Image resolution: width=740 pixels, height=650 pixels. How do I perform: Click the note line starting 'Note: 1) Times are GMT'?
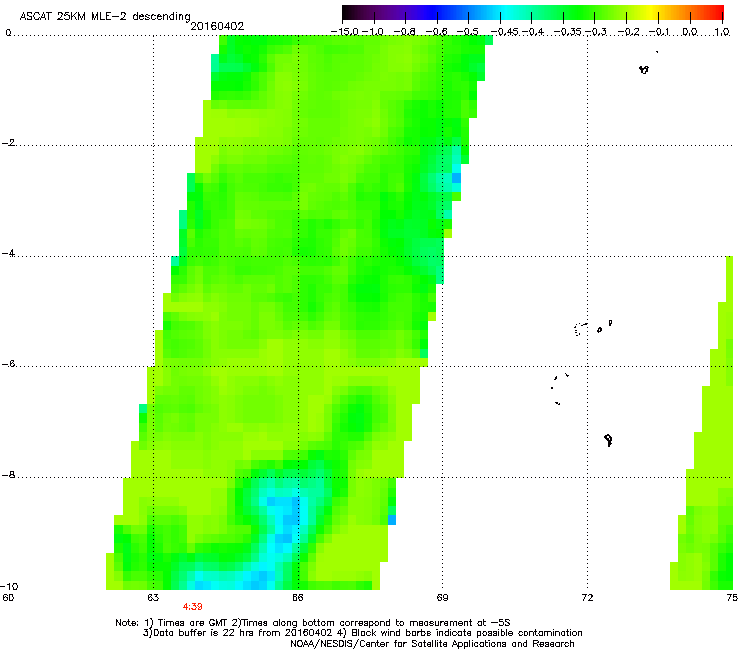pyautogui.click(x=313, y=623)
